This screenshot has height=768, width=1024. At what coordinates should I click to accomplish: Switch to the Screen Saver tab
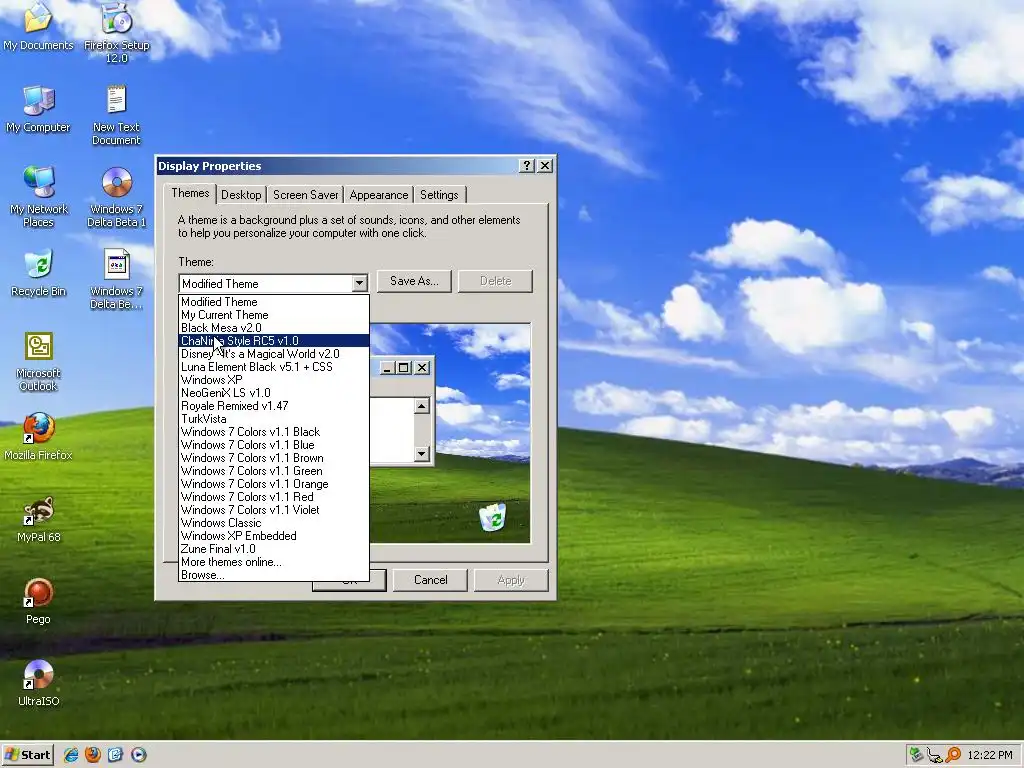[x=306, y=195]
